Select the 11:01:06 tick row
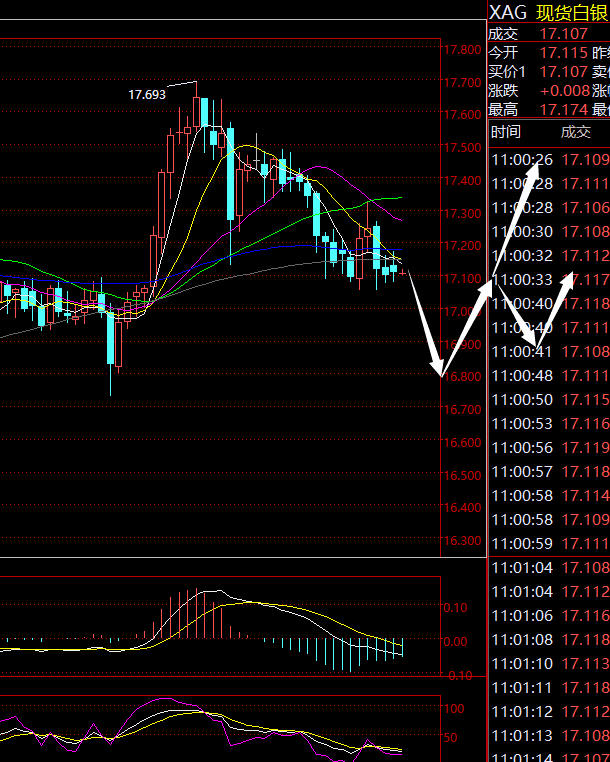This screenshot has width=610, height=762. pyautogui.click(x=548, y=617)
